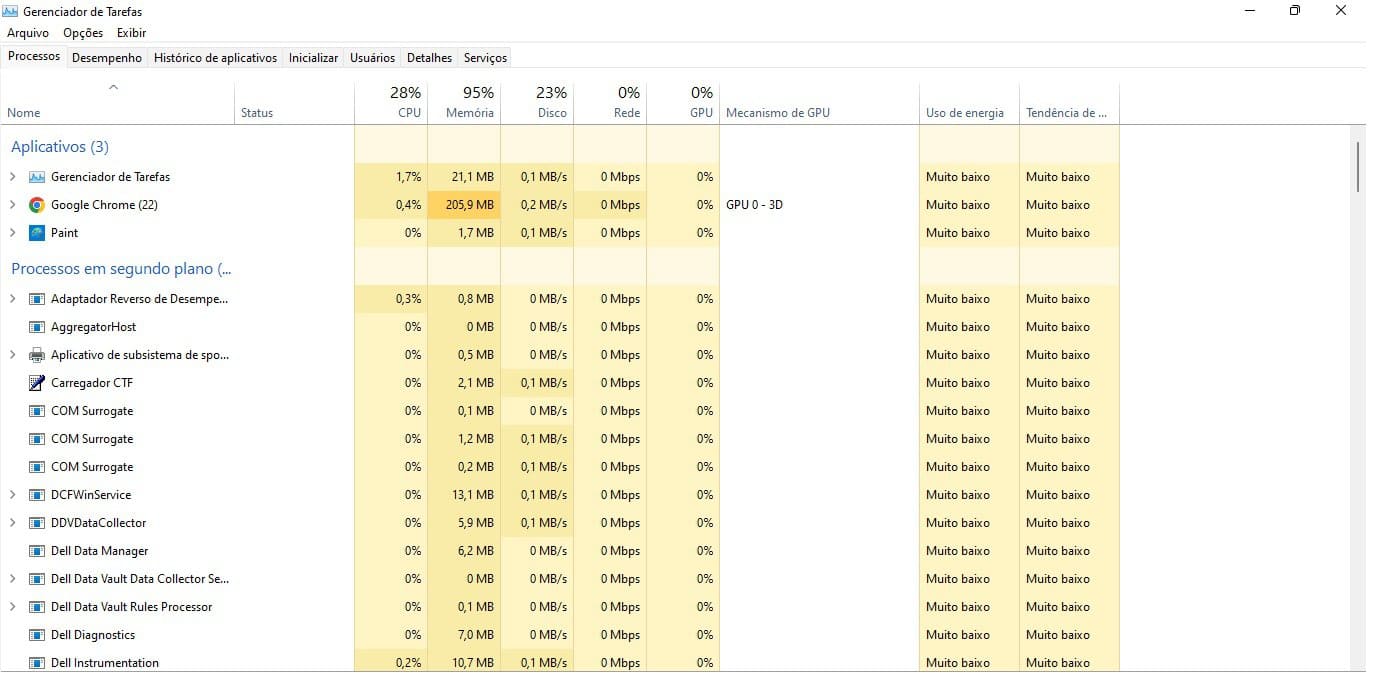Switch to the Histórico de aplicativos tab
This screenshot has width=1374, height=678.
215,58
